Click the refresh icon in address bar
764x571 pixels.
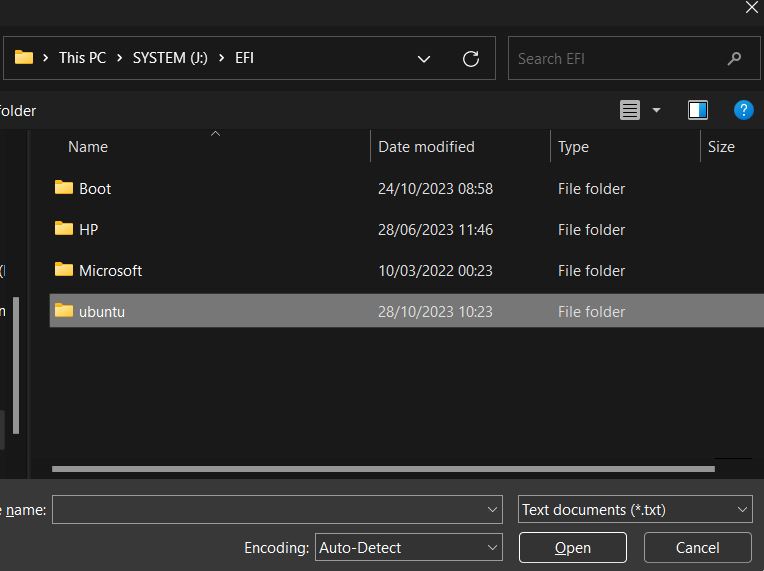tap(471, 59)
